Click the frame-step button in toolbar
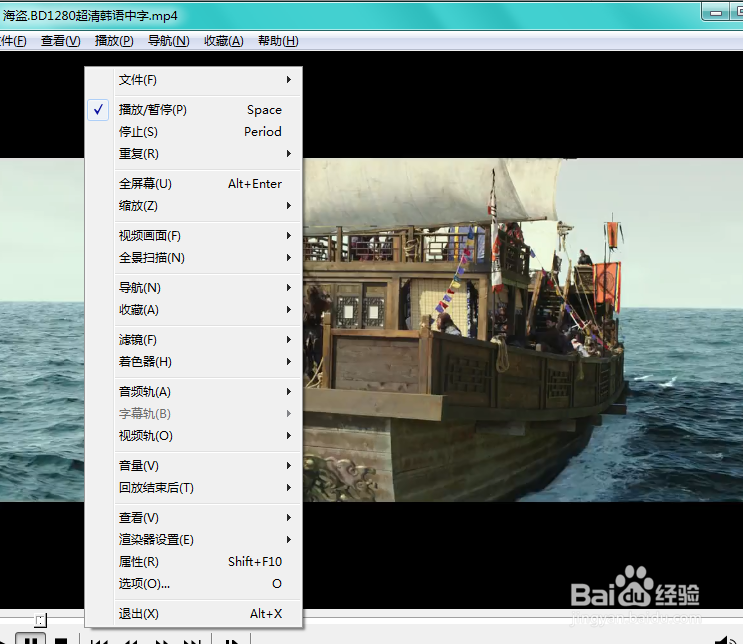The image size is (743, 644). pyautogui.click(x=232, y=641)
